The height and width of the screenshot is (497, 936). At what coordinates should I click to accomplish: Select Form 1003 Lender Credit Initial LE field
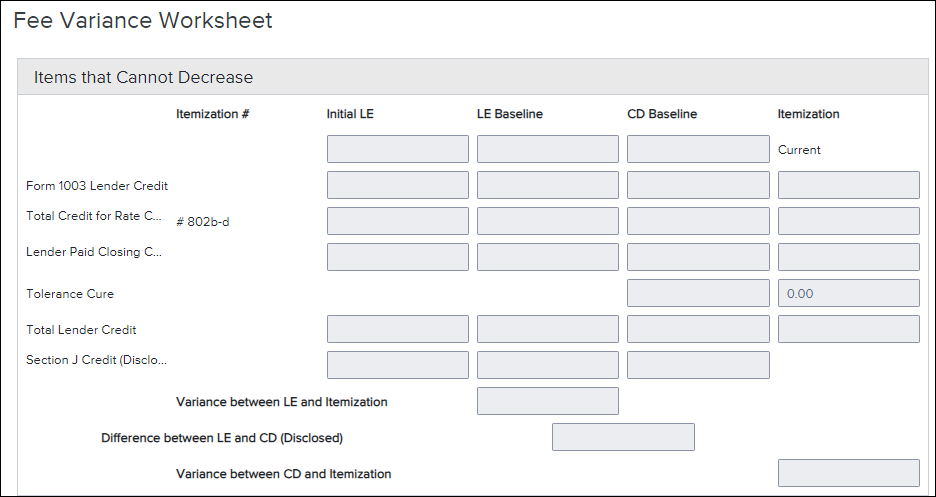tap(398, 185)
